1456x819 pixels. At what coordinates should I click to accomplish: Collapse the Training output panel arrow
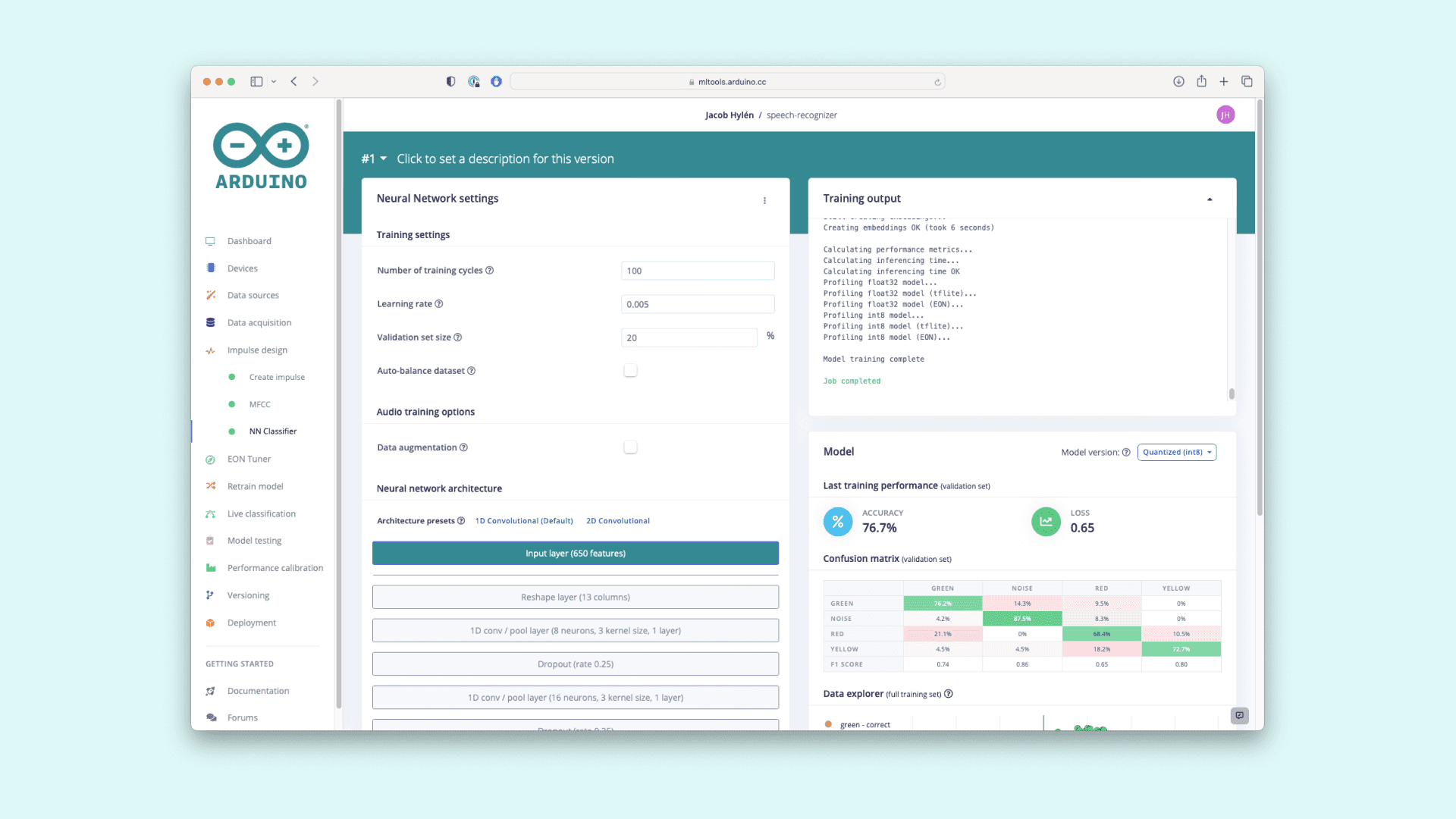(1210, 199)
